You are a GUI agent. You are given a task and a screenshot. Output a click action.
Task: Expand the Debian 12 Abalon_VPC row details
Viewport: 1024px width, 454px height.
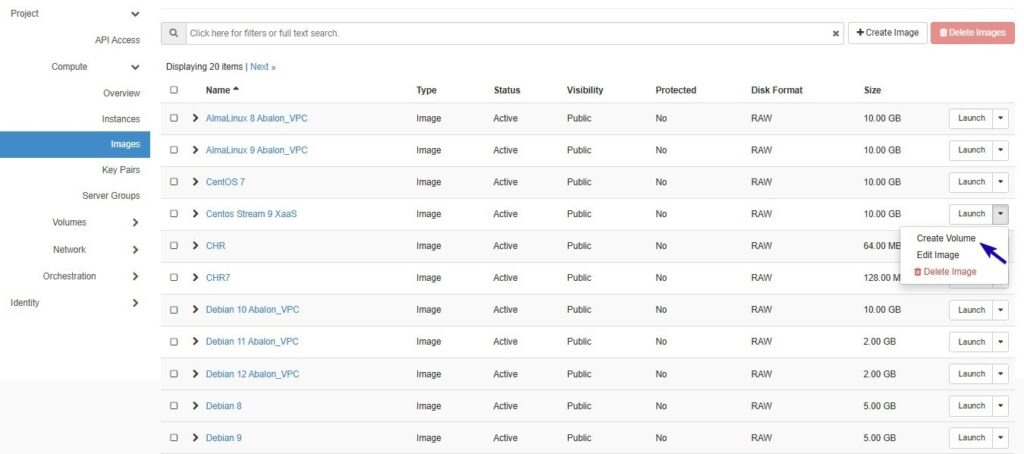[195, 374]
